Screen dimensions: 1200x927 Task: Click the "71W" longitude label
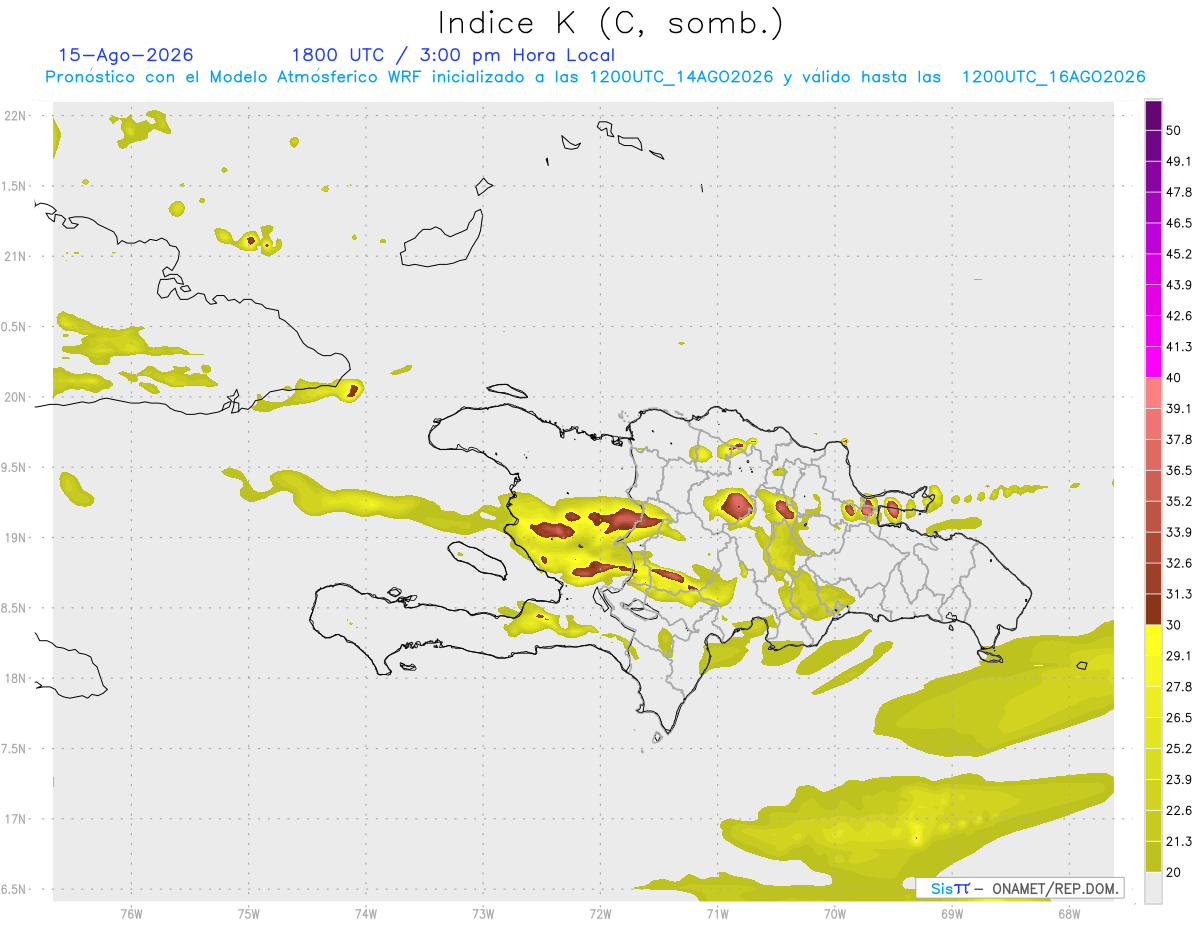(x=717, y=912)
